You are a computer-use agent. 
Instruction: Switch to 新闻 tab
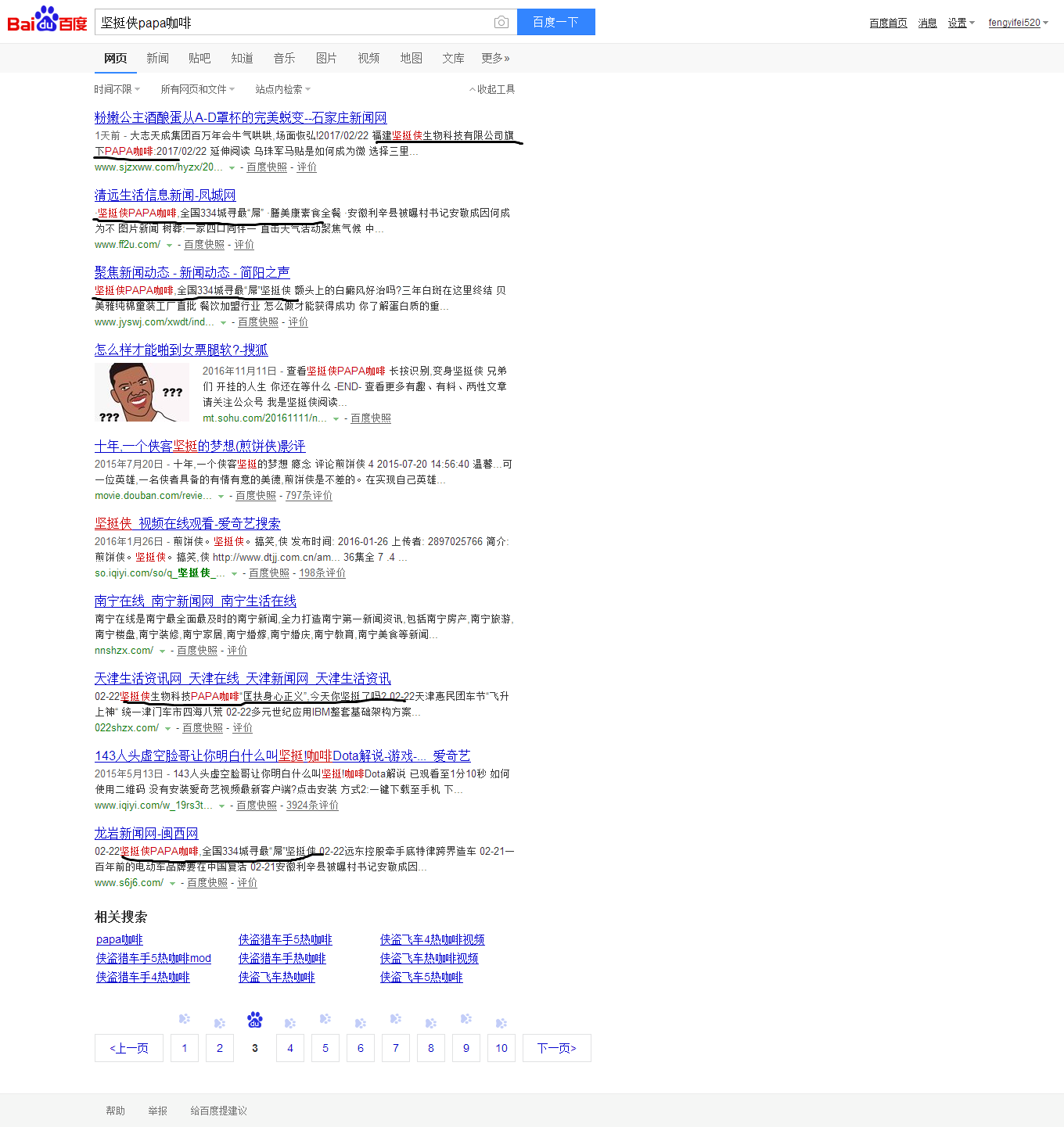pyautogui.click(x=157, y=58)
